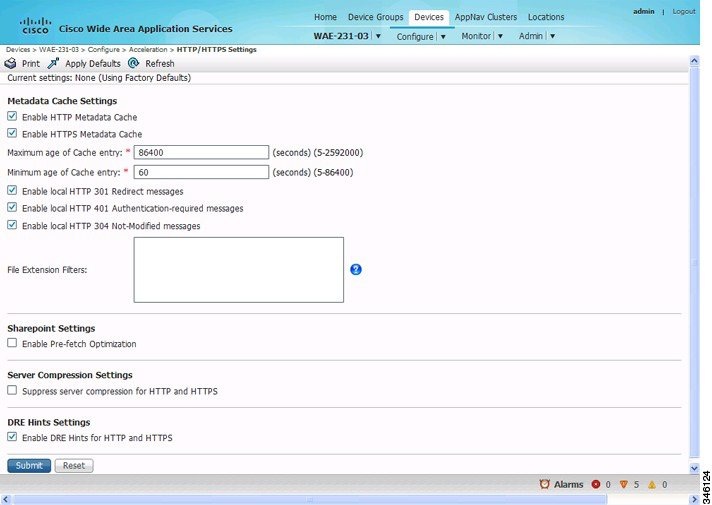Viewport: 712px width, 505px height.
Task: Click the horizontal scrollbar left arrow
Action: [5, 500]
